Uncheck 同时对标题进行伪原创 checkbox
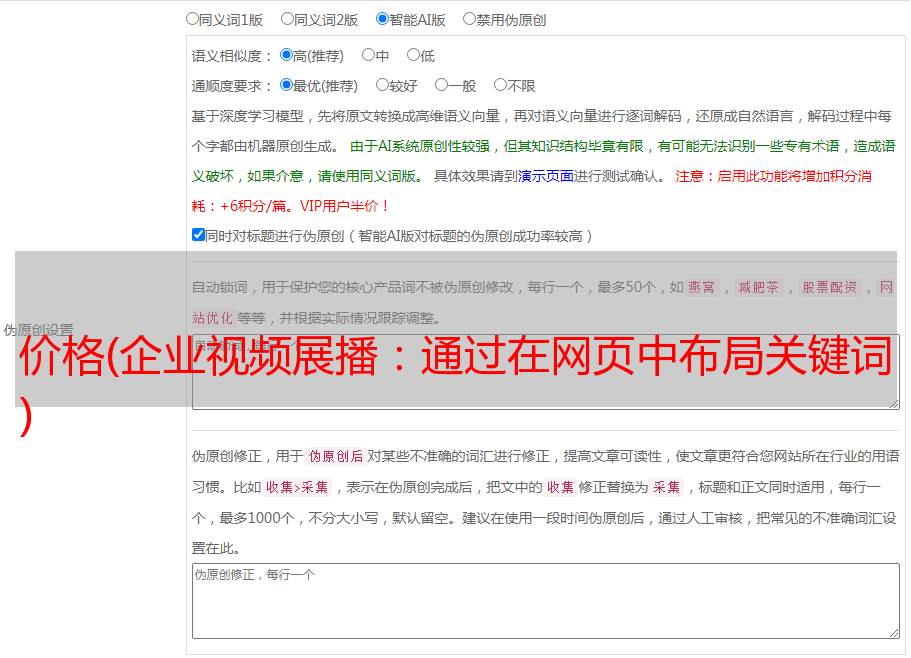This screenshot has height=658, width=911. coord(198,235)
